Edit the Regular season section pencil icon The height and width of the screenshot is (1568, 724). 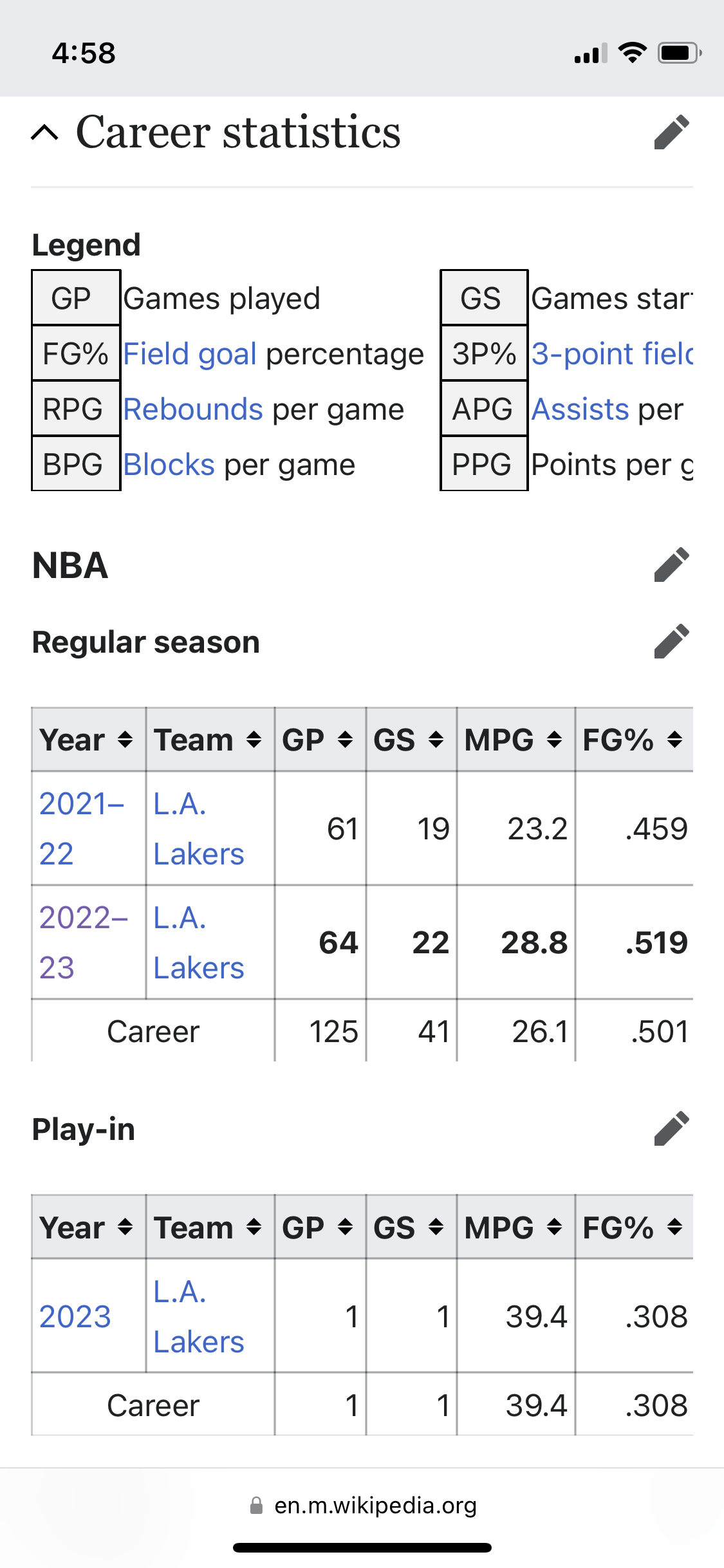671,642
